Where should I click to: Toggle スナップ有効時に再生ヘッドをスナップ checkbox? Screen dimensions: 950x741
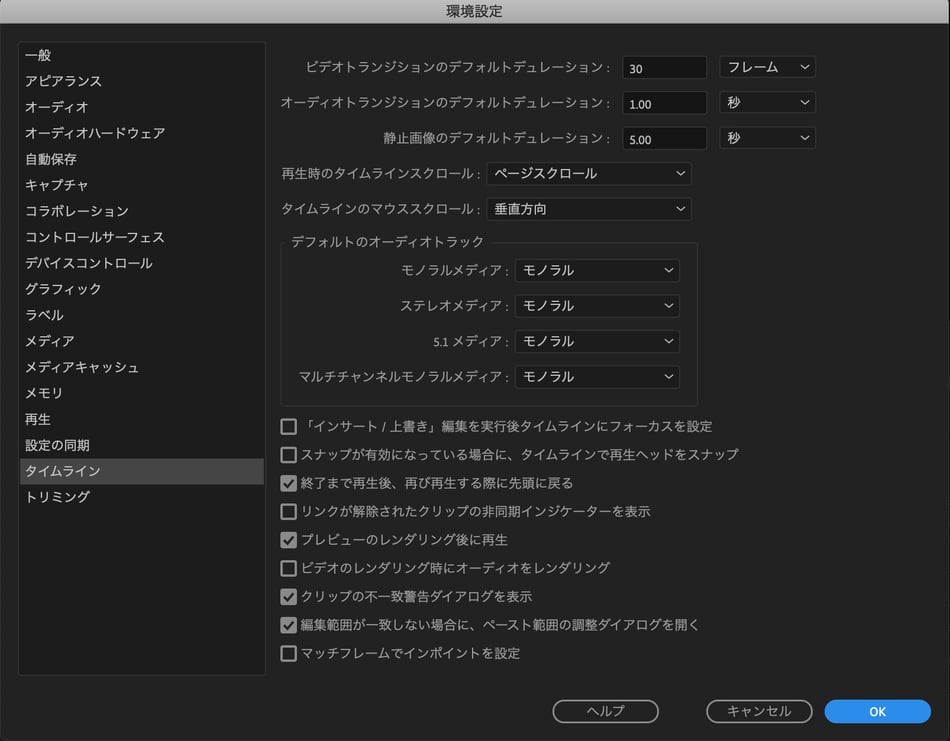point(289,455)
